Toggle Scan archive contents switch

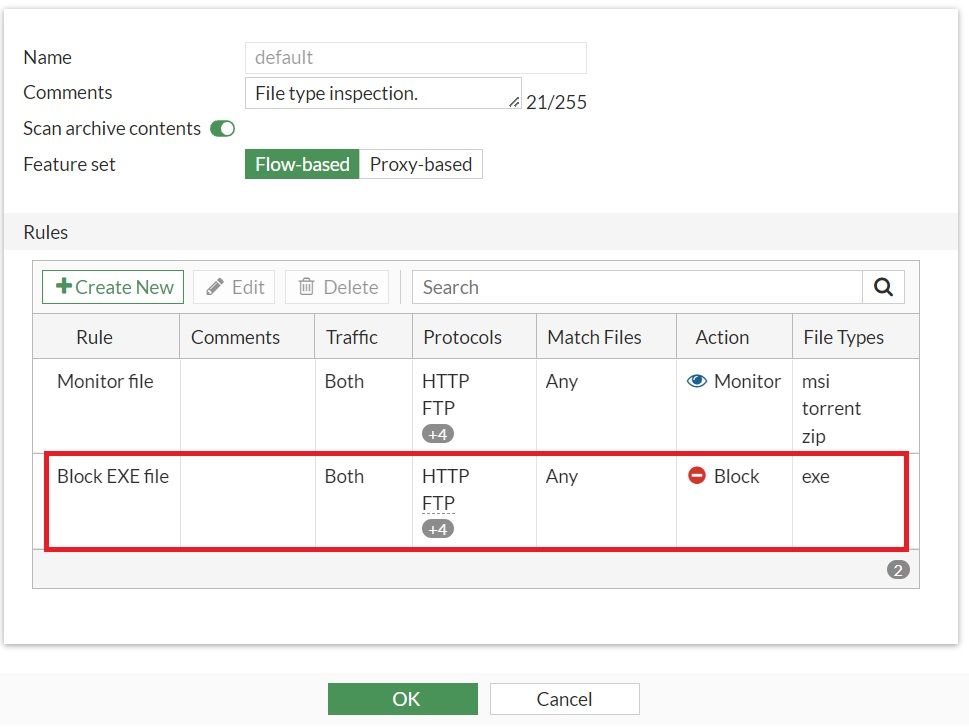222,128
